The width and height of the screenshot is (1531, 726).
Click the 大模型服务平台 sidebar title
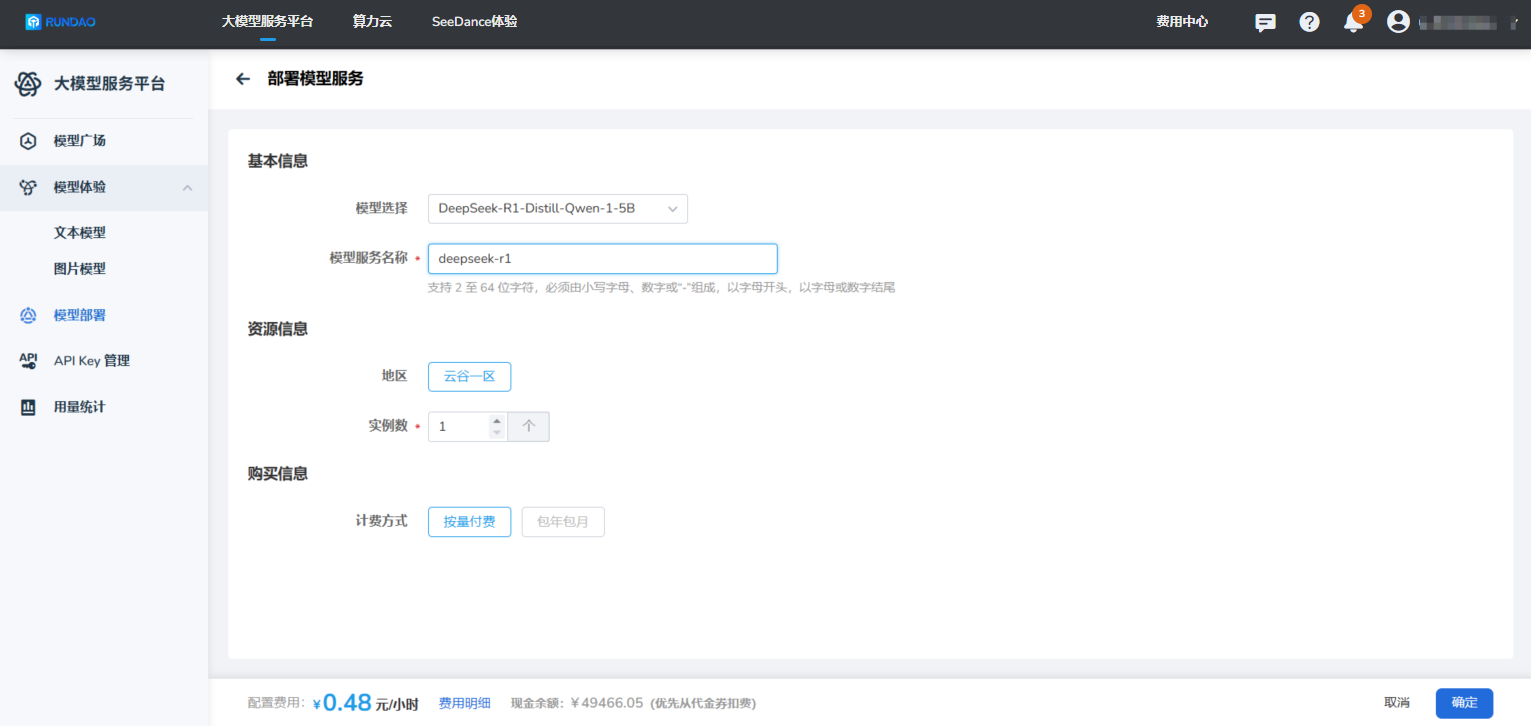click(x=110, y=84)
